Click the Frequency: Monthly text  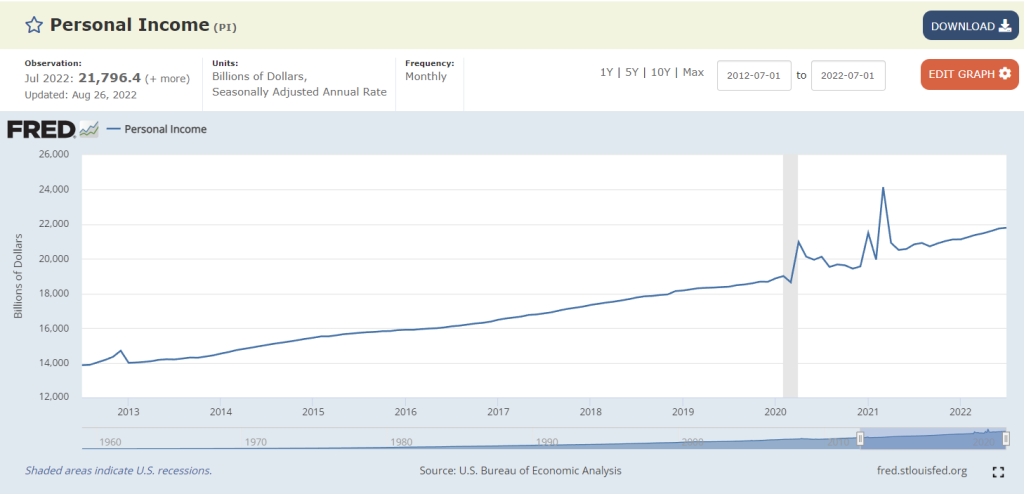(x=429, y=71)
